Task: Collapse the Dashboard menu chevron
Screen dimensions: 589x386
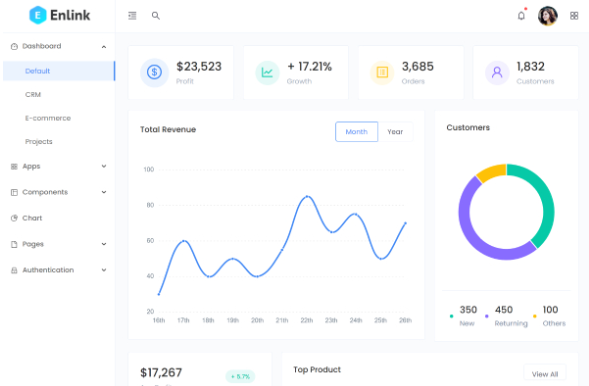Action: (x=104, y=47)
